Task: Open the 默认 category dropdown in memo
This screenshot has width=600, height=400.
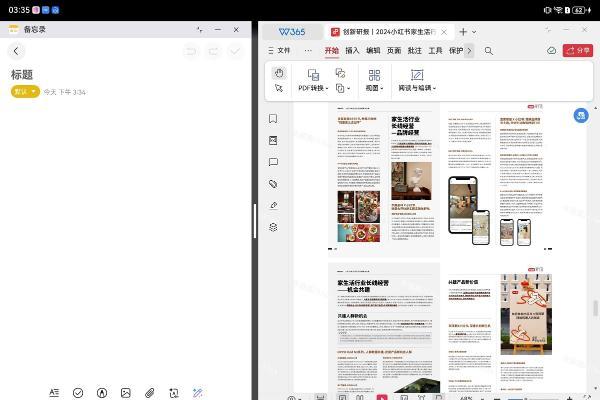Action: coord(25,91)
